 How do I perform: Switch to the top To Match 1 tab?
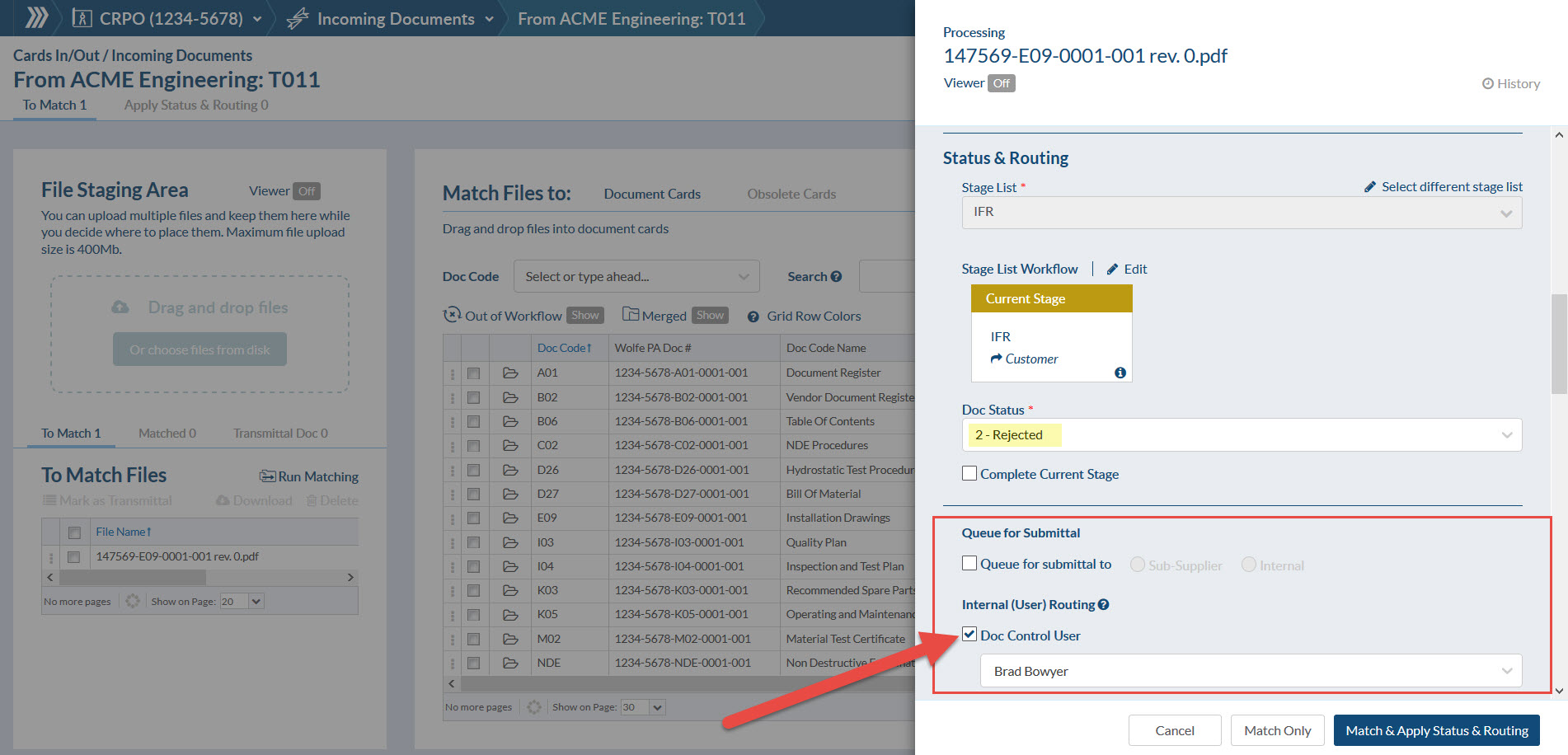(x=54, y=105)
